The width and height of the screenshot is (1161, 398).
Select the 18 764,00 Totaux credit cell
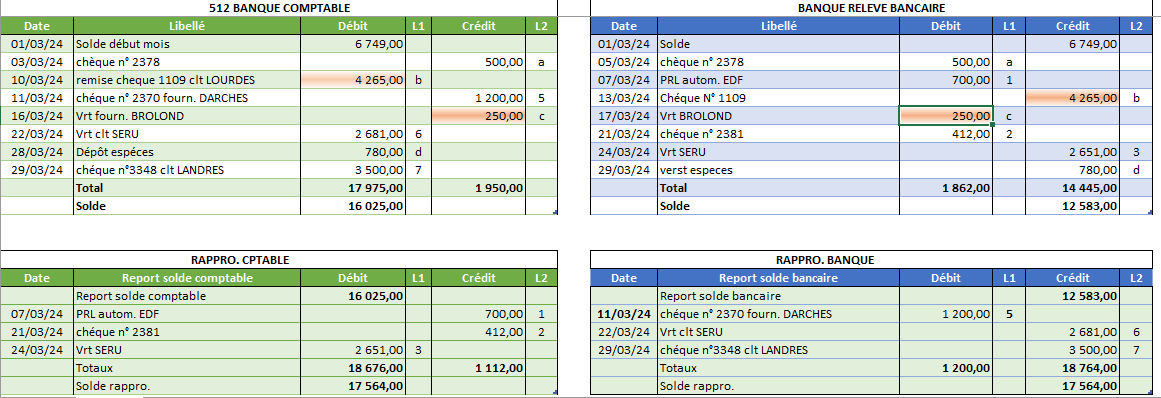pos(1073,368)
